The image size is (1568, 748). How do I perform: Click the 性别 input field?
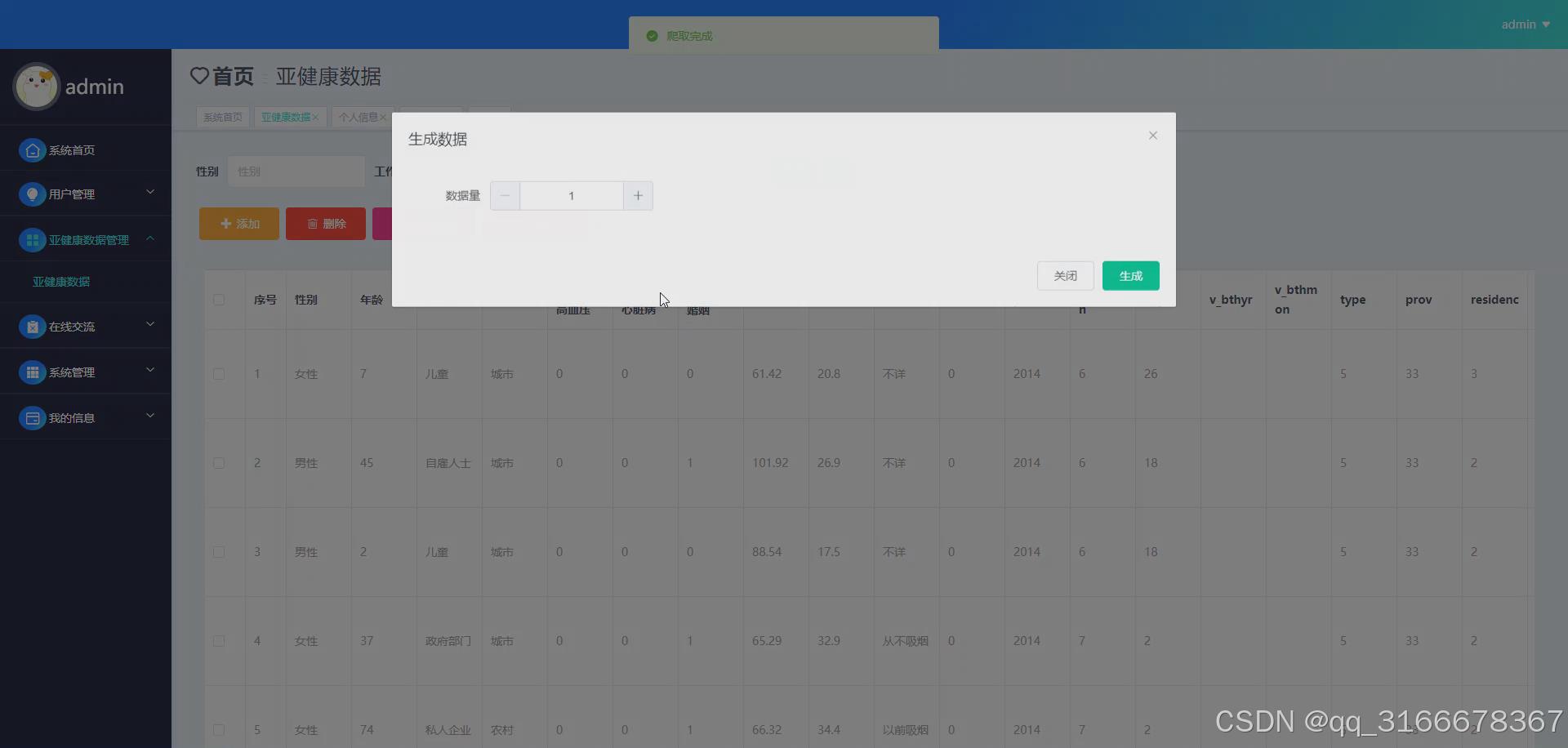pyautogui.click(x=296, y=171)
